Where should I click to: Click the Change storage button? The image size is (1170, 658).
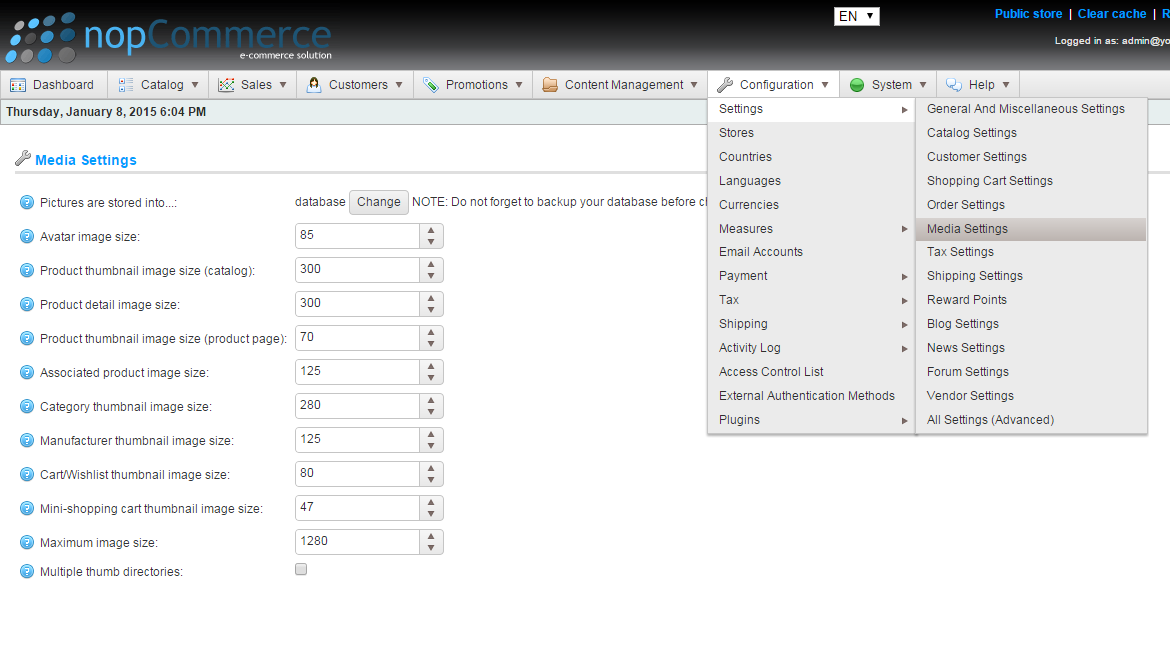(x=378, y=202)
